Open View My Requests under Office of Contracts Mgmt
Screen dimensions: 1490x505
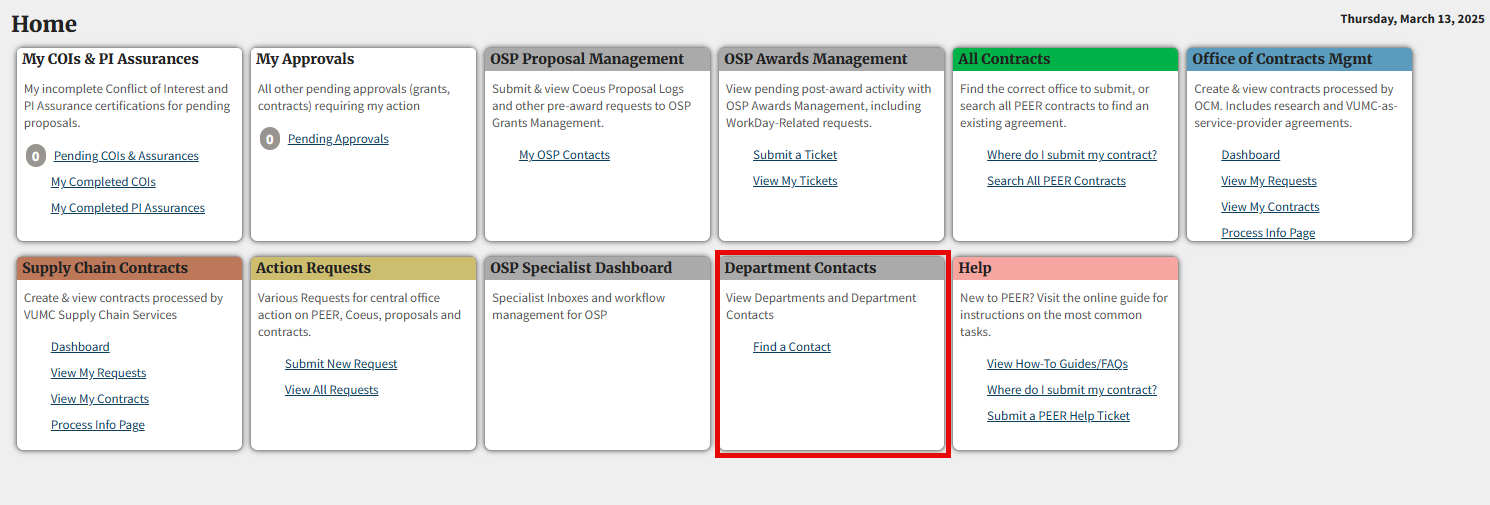1269,181
